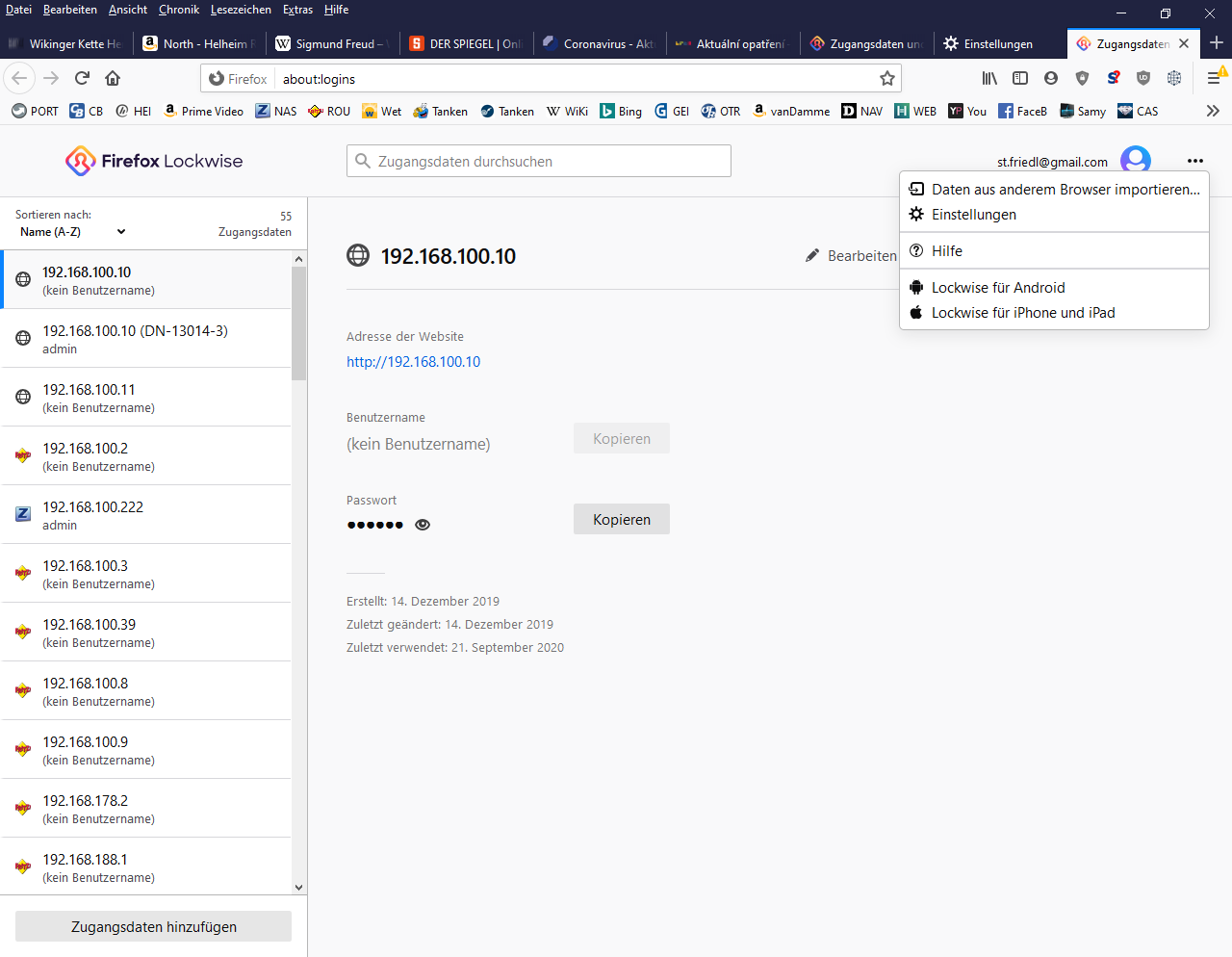Viewport: 1232px width, 957px height.
Task: Select Einstellungen in the dropdown menu
Action: pyautogui.click(x=973, y=215)
